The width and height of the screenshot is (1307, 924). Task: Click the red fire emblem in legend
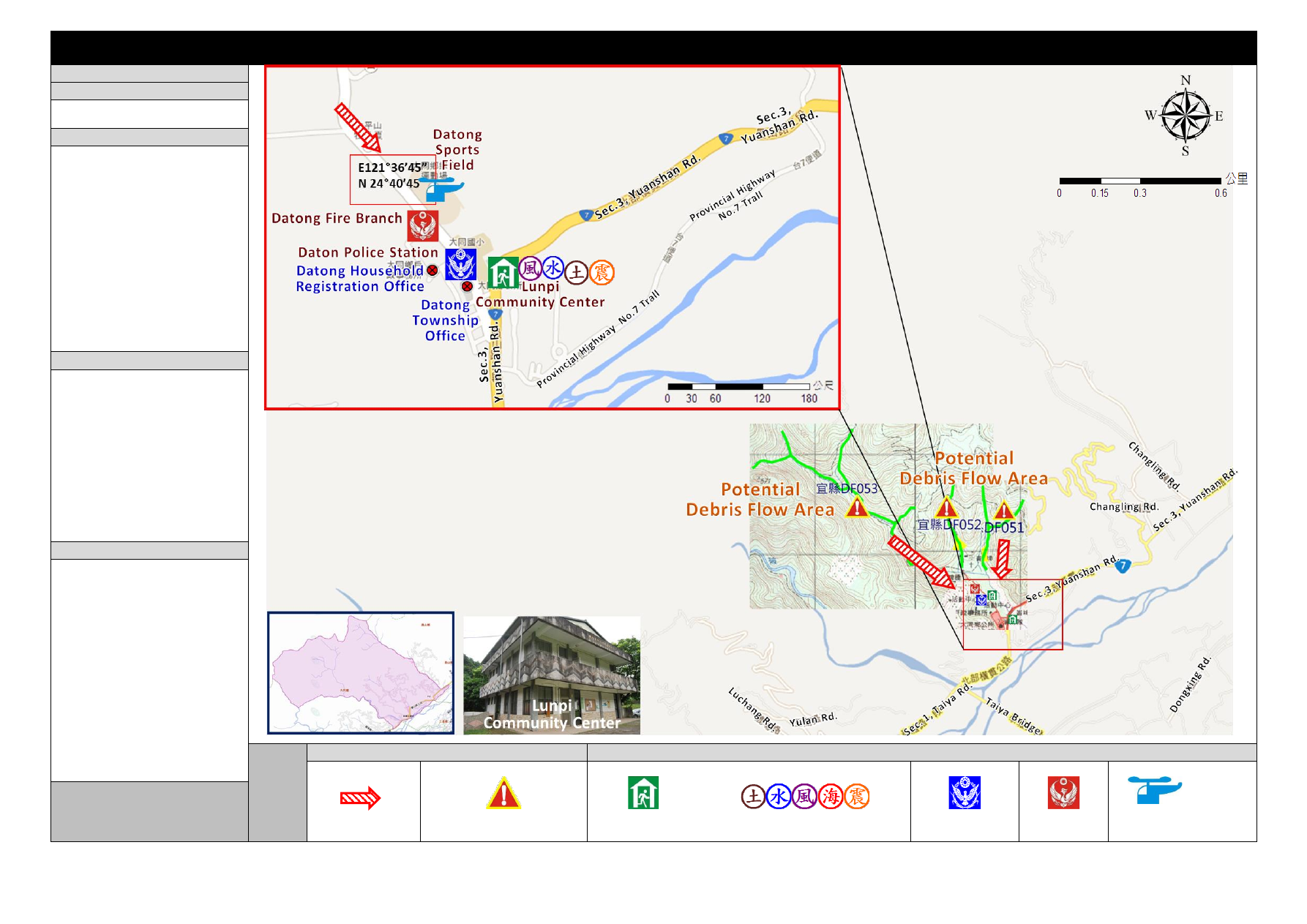(1063, 793)
